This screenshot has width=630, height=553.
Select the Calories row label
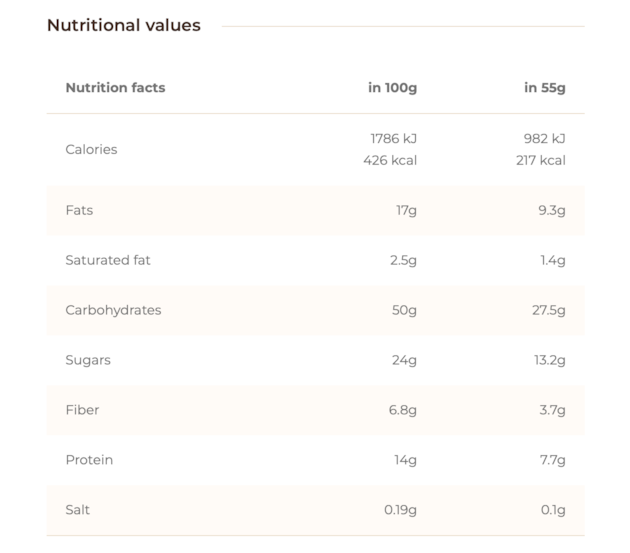pos(91,150)
